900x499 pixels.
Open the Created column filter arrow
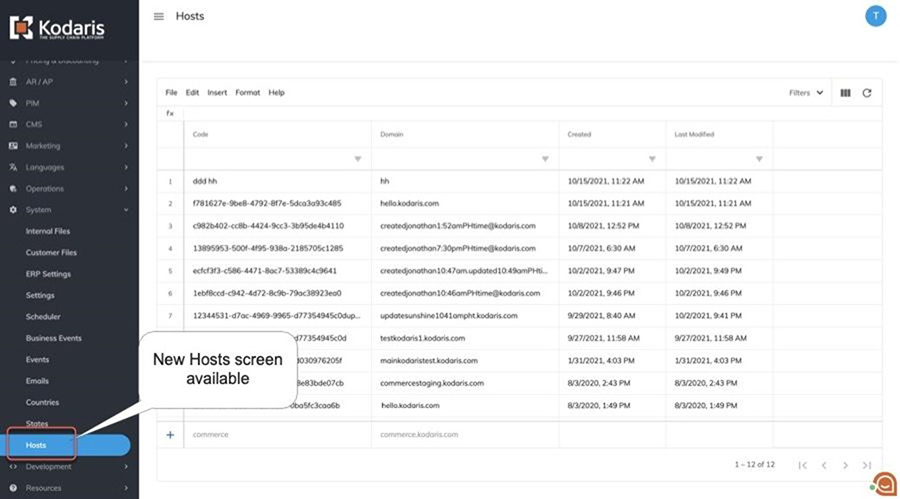pos(652,159)
